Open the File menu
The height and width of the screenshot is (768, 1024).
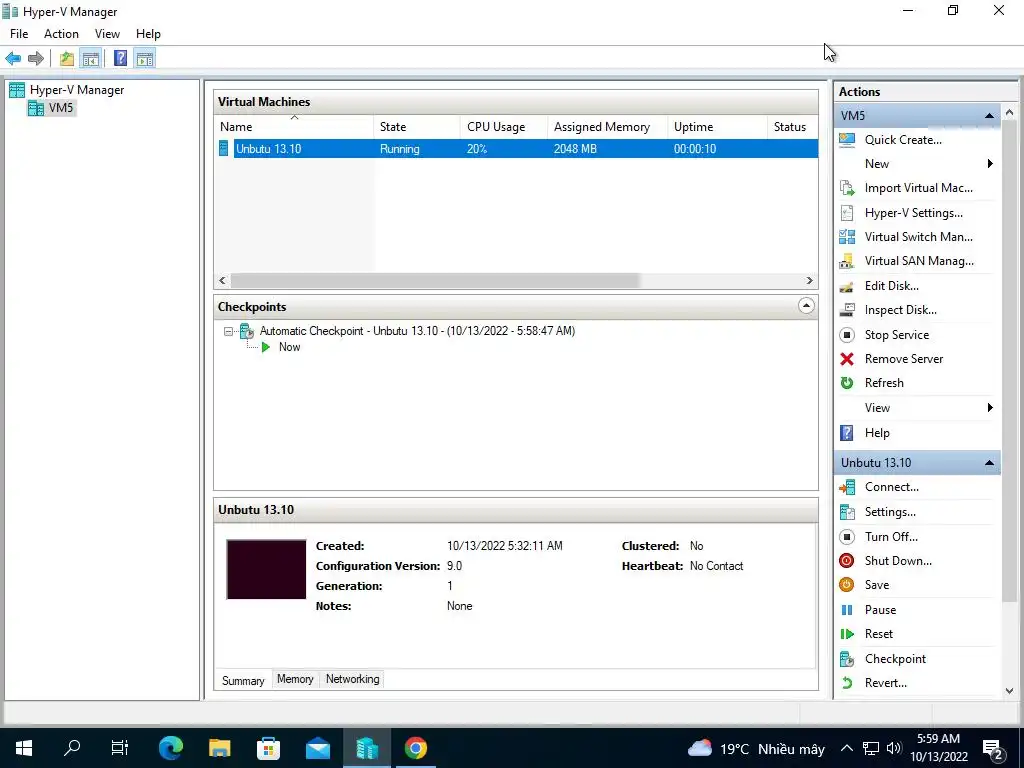coord(19,34)
